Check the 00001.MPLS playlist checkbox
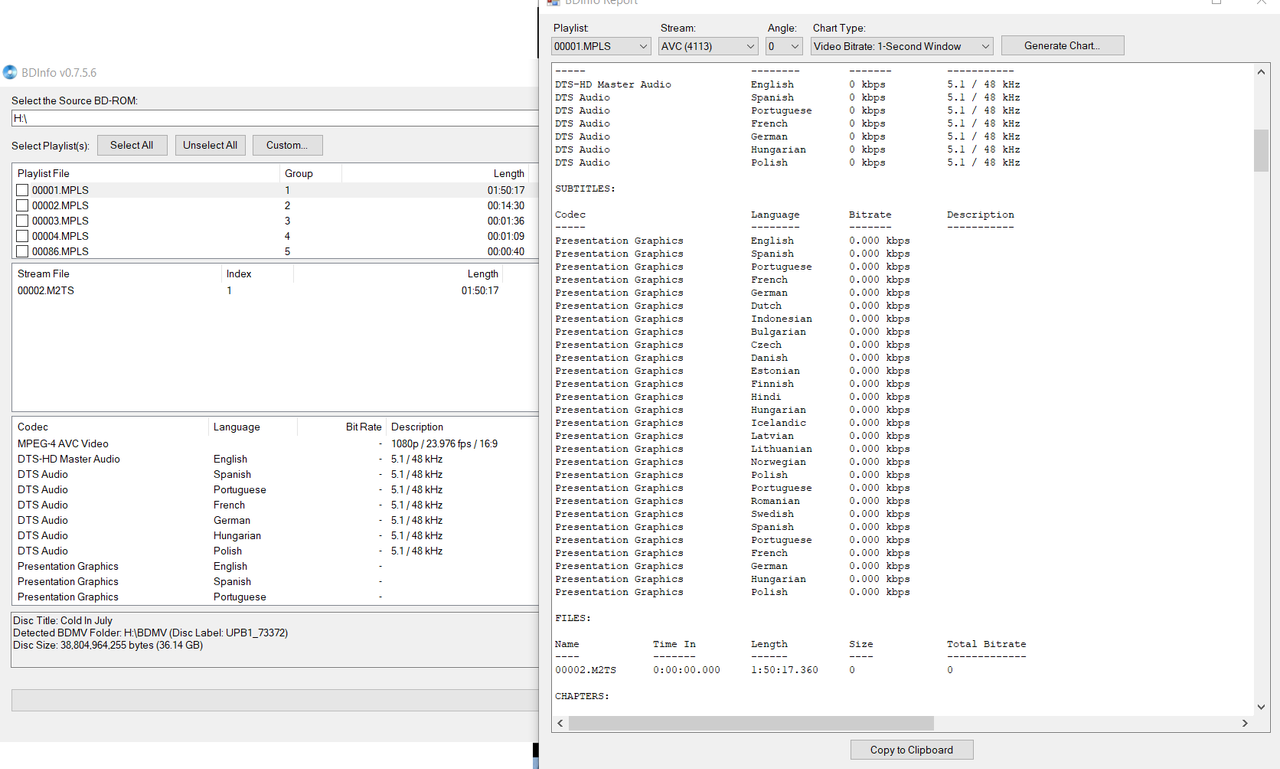 (x=22, y=190)
